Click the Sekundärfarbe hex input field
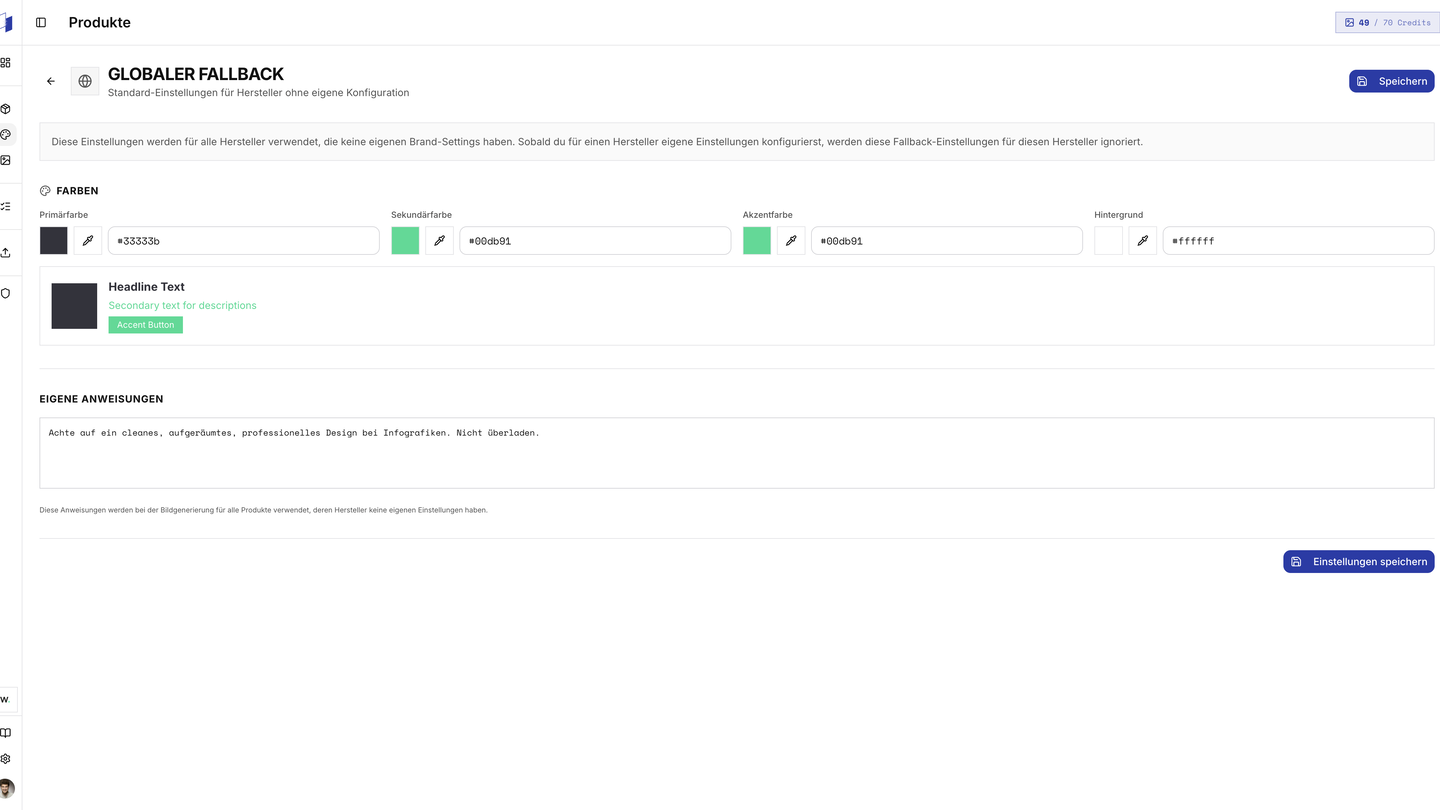Viewport: 1440px width, 810px height. pyautogui.click(x=595, y=240)
